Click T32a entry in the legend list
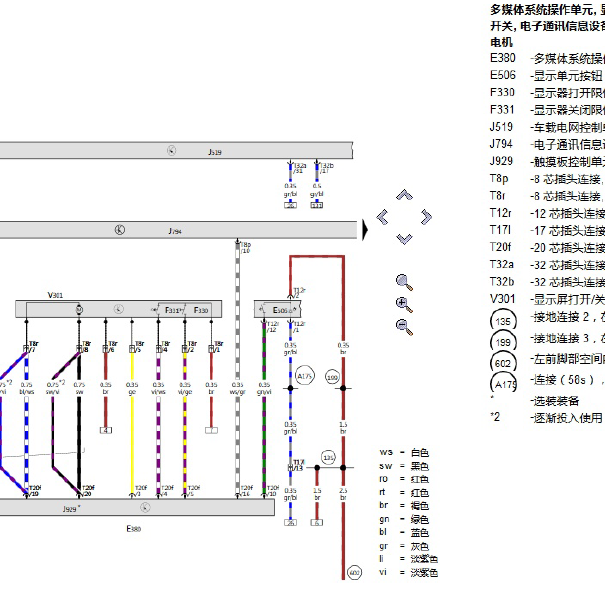The image size is (605, 600). pyautogui.click(x=547, y=265)
